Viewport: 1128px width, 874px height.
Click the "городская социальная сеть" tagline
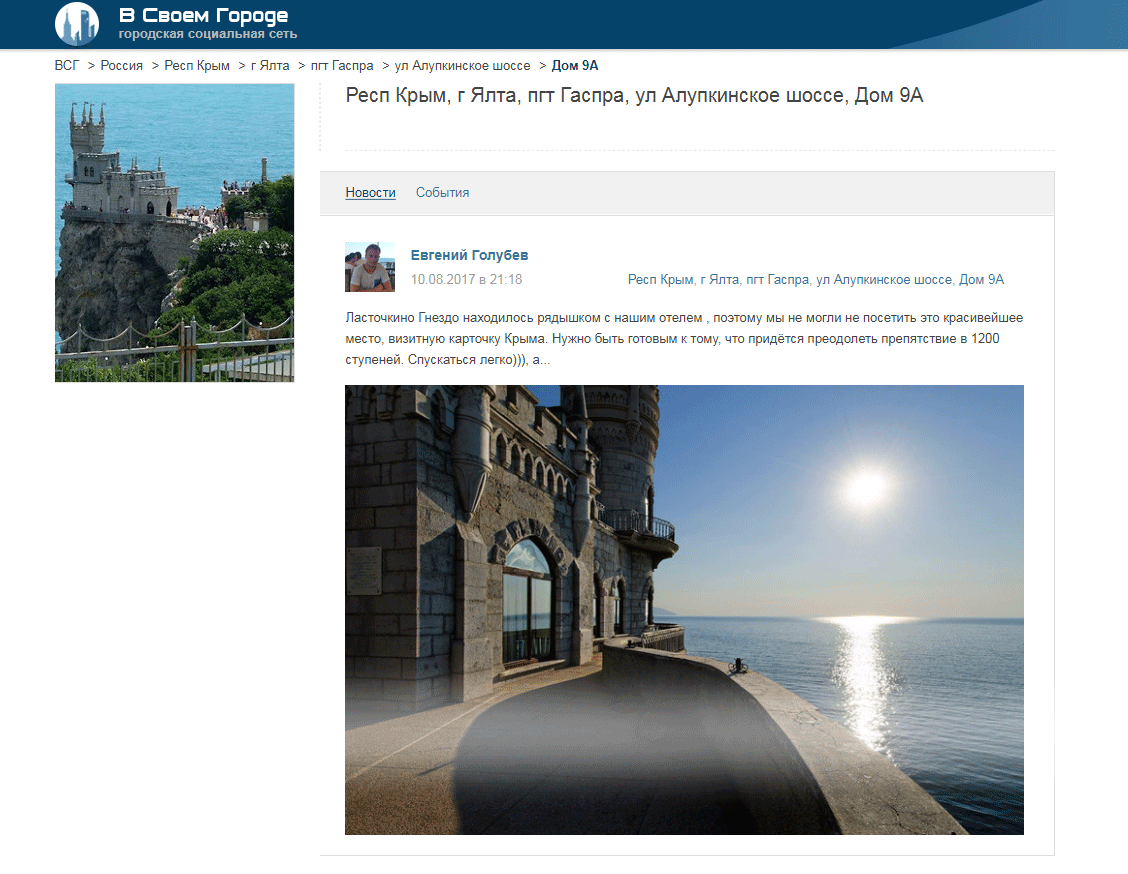tap(207, 34)
